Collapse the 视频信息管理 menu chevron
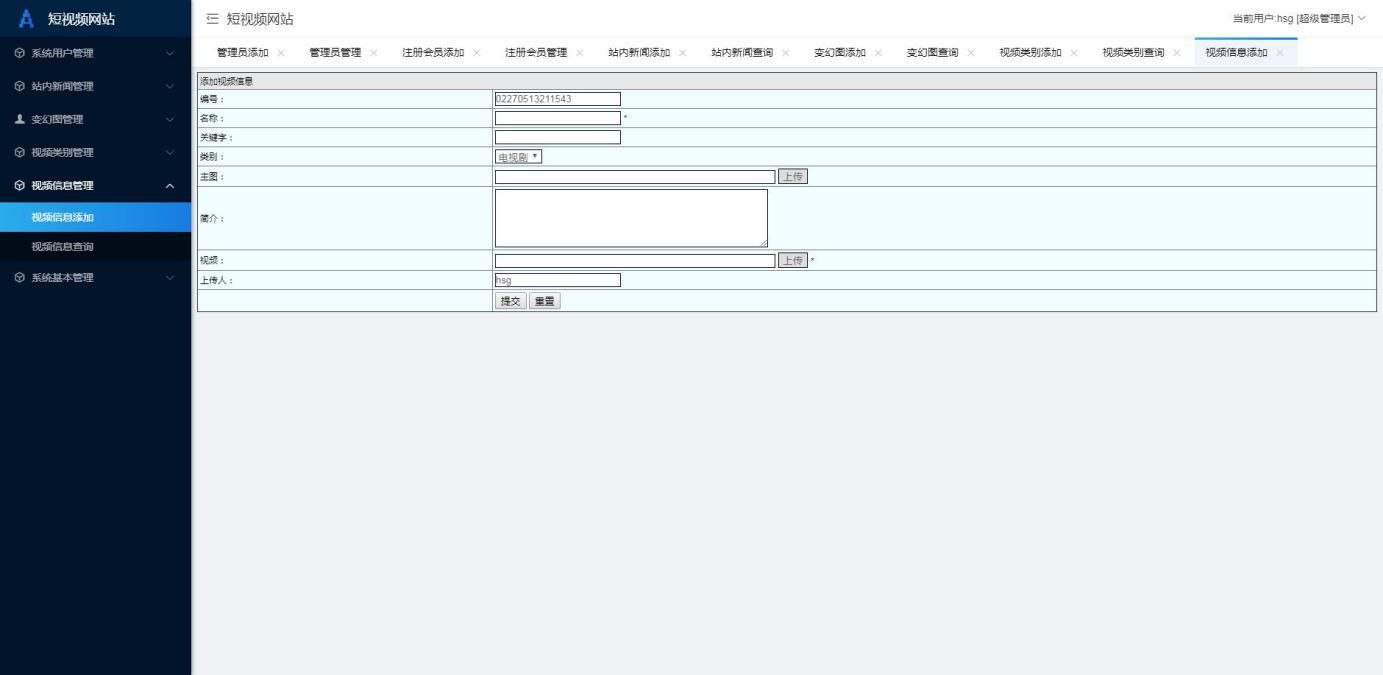1383x675 pixels. (x=169, y=185)
